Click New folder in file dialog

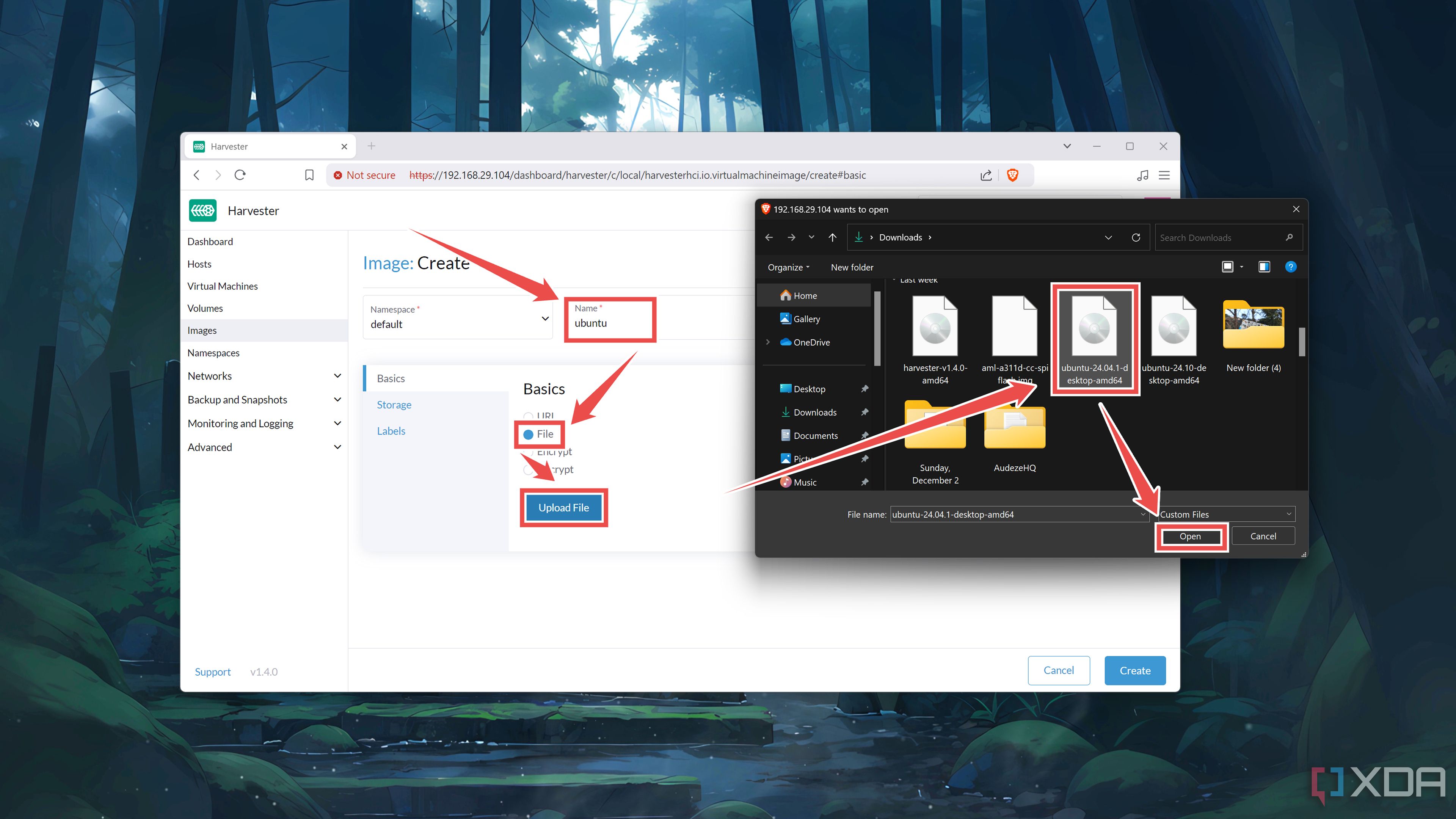tap(852, 267)
